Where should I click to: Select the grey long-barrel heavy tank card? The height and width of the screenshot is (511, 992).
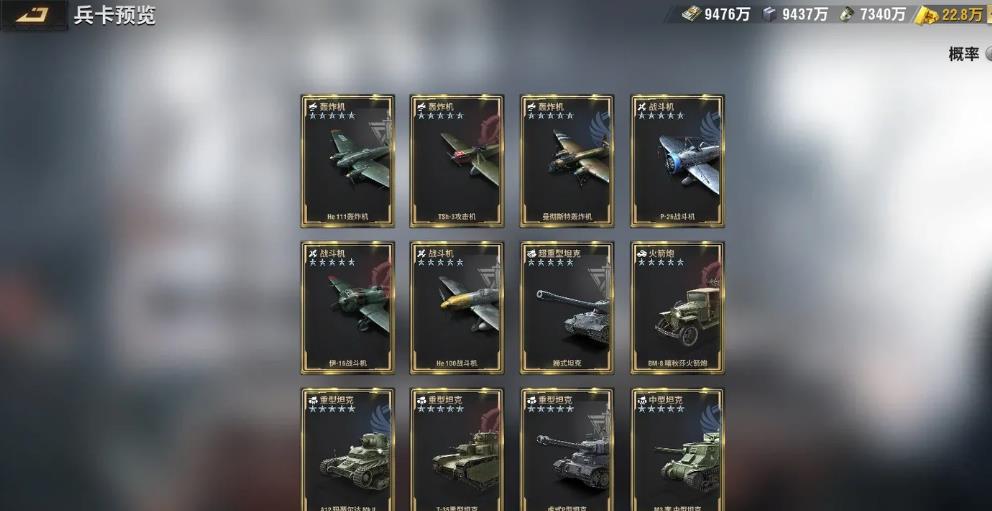pyautogui.click(x=567, y=450)
